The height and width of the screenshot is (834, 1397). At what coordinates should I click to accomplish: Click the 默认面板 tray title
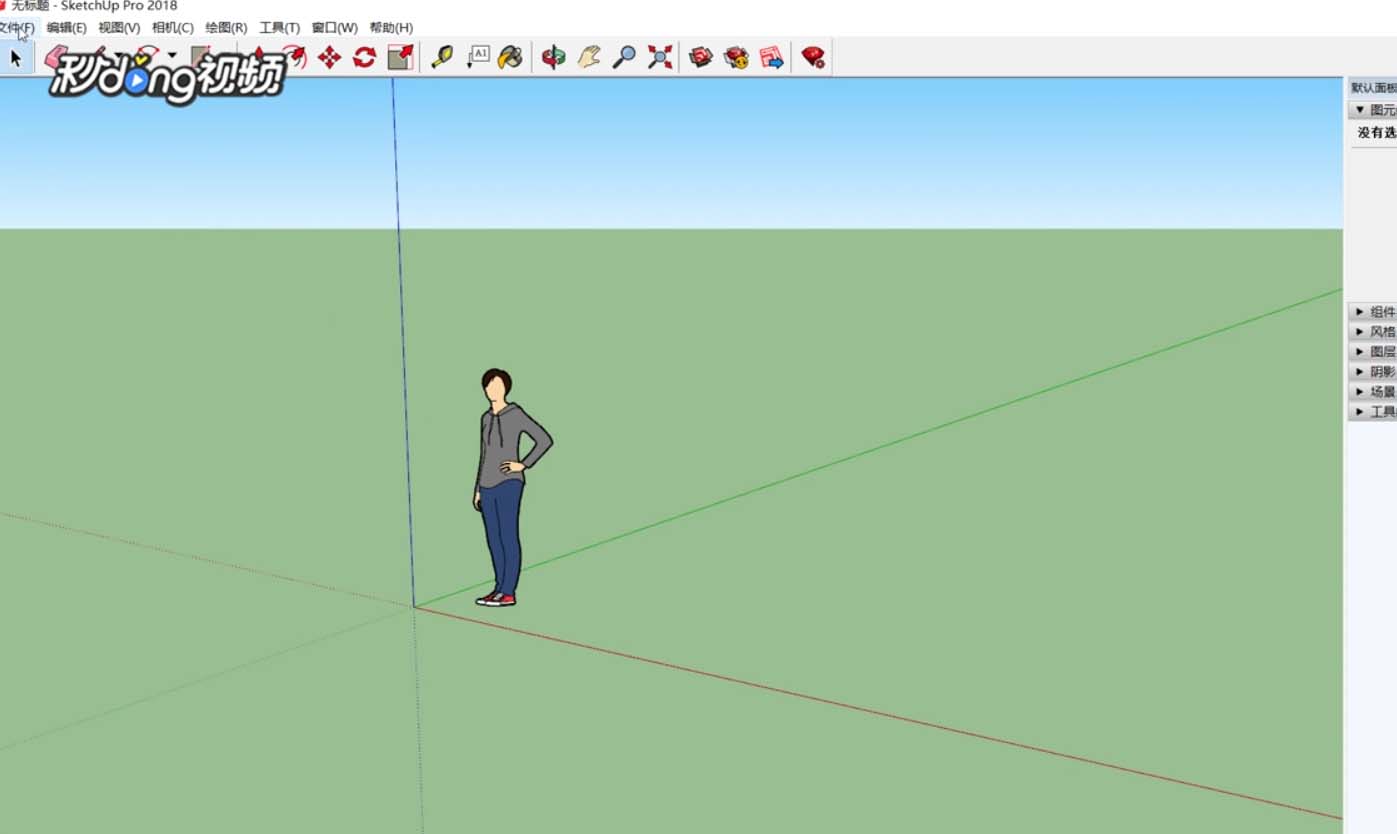[1374, 88]
